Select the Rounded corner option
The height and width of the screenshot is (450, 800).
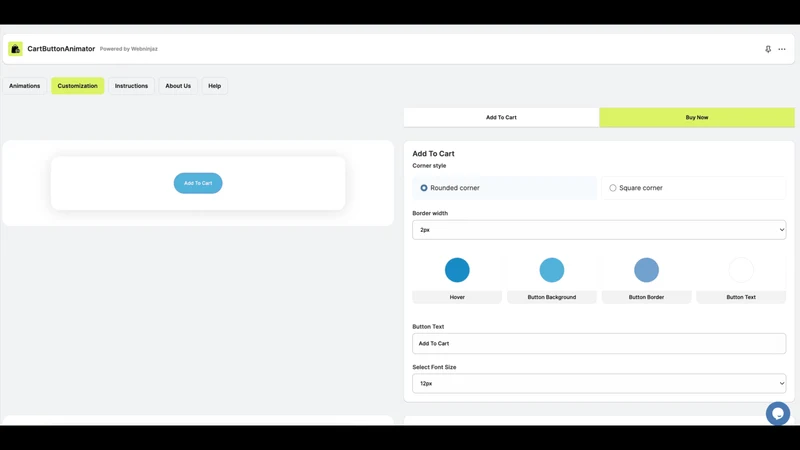[504, 188]
